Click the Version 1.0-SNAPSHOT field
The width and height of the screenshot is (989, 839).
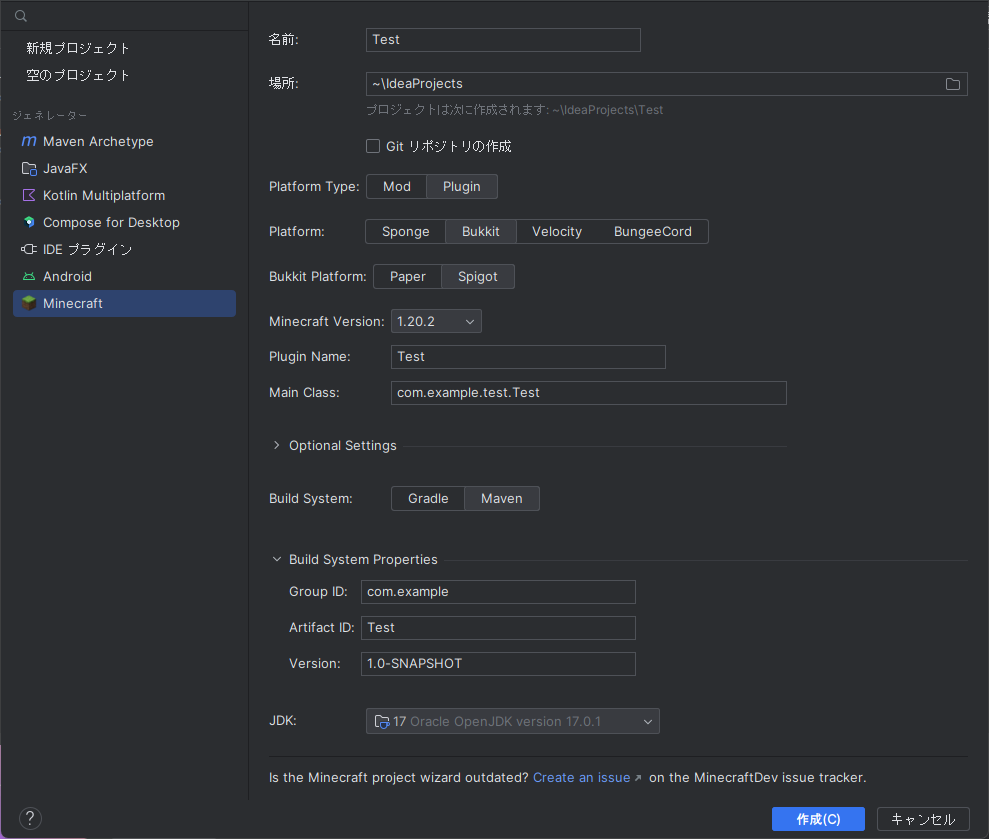[x=498, y=664]
